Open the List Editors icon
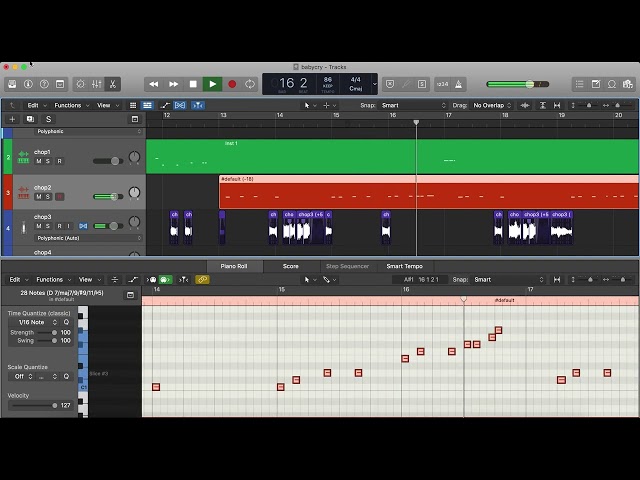The width and height of the screenshot is (640, 480). click(580, 84)
